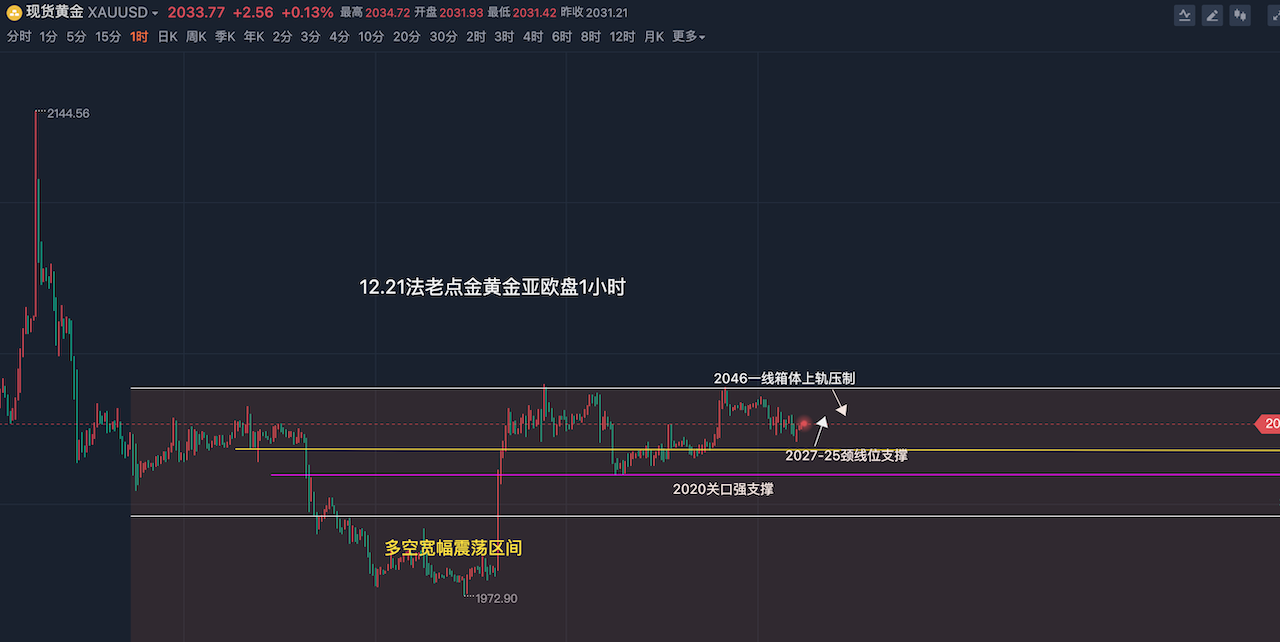Image resolution: width=1280 pixels, height=642 pixels.
Task: Select the 30分 timeframe
Action: 443,37
